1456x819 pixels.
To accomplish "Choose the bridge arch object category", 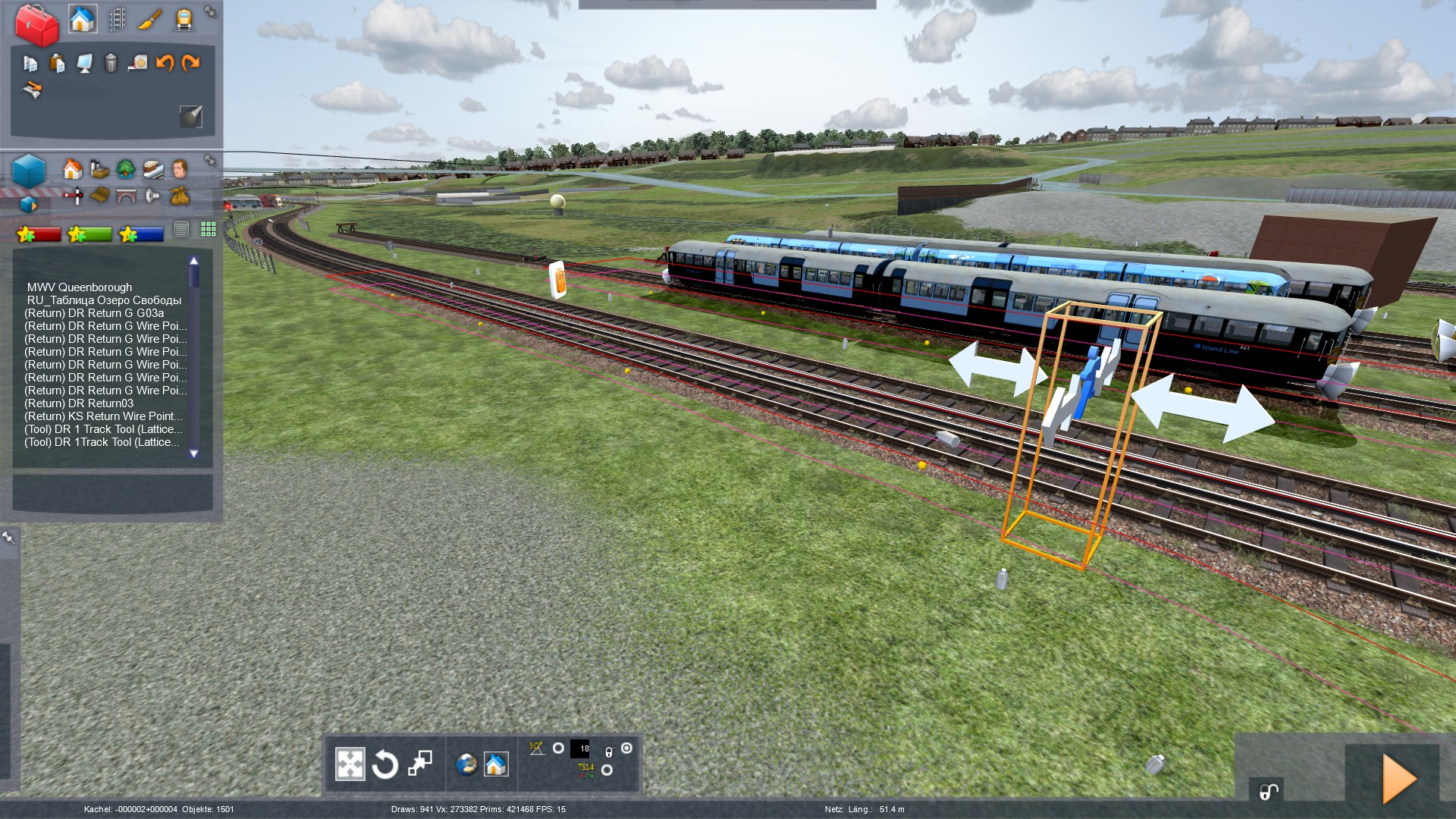I will tap(126, 196).
